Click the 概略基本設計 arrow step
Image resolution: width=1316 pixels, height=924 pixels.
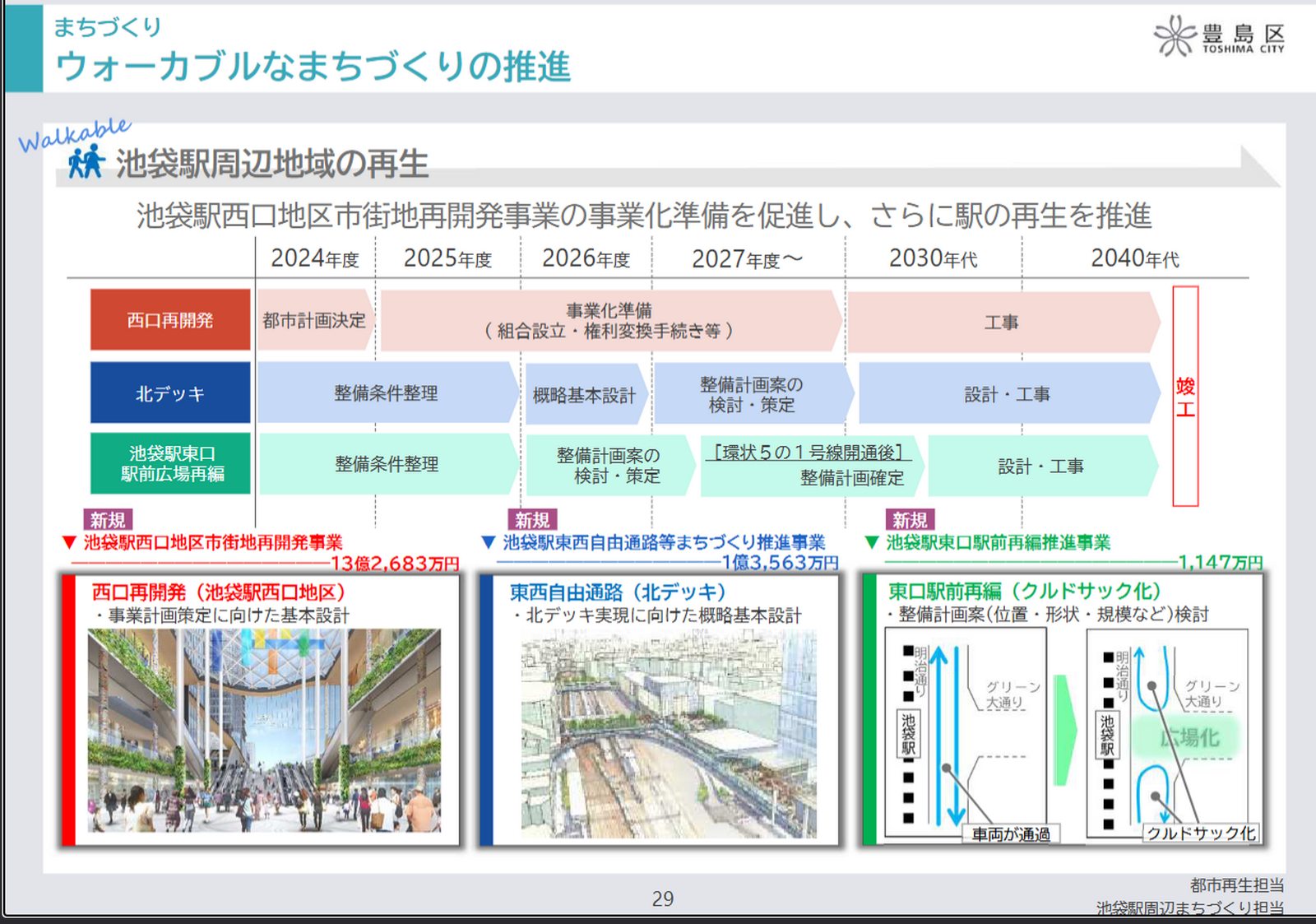(584, 395)
